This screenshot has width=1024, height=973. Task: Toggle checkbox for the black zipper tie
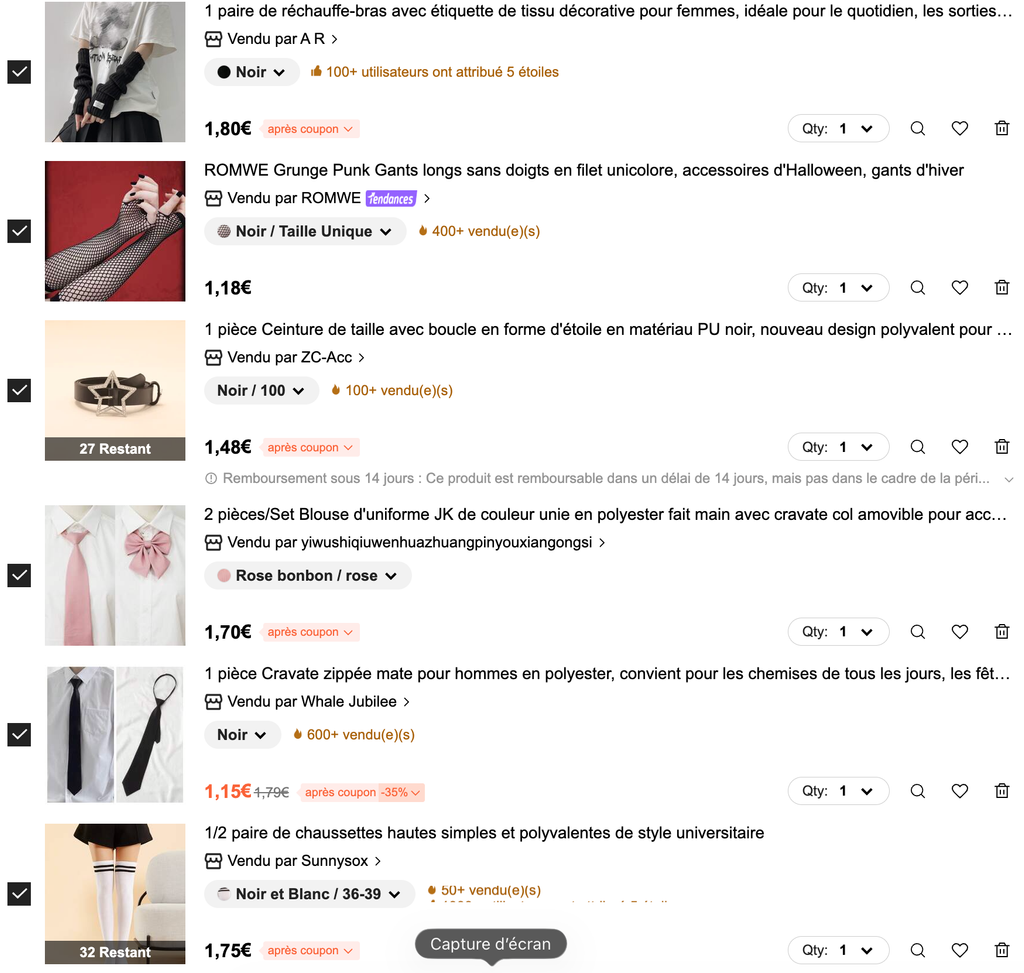[19, 735]
